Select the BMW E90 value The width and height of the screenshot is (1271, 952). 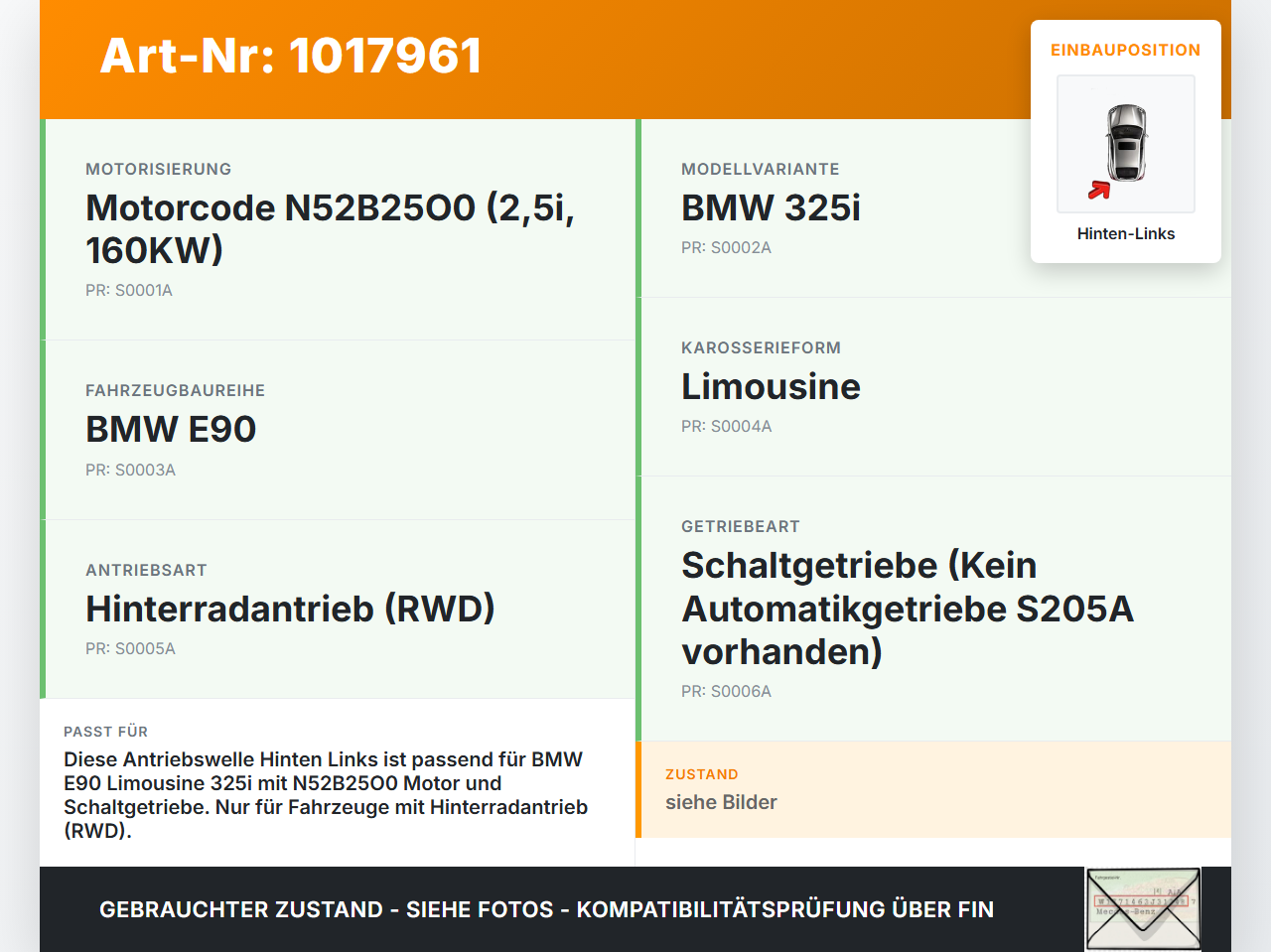tap(171, 429)
